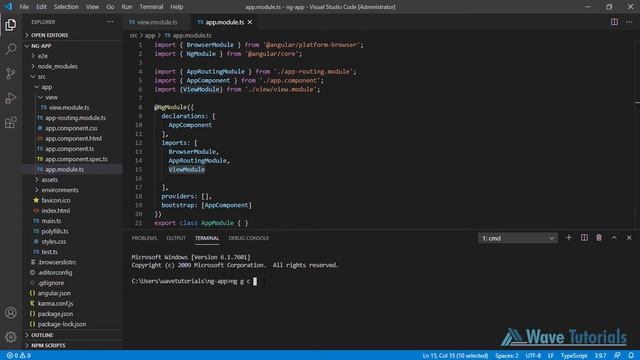Click the VS Code logo icon
This screenshot has height=360, width=640.
[8, 7]
